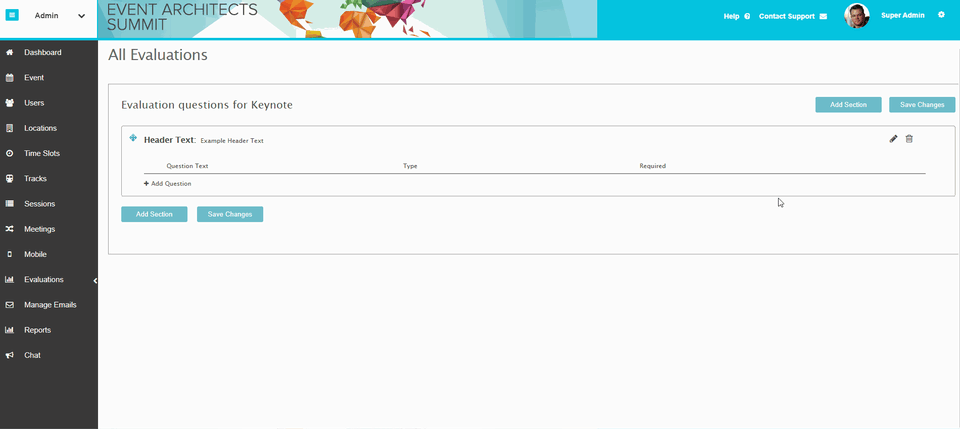Click the bottom Add Section button

154,214
